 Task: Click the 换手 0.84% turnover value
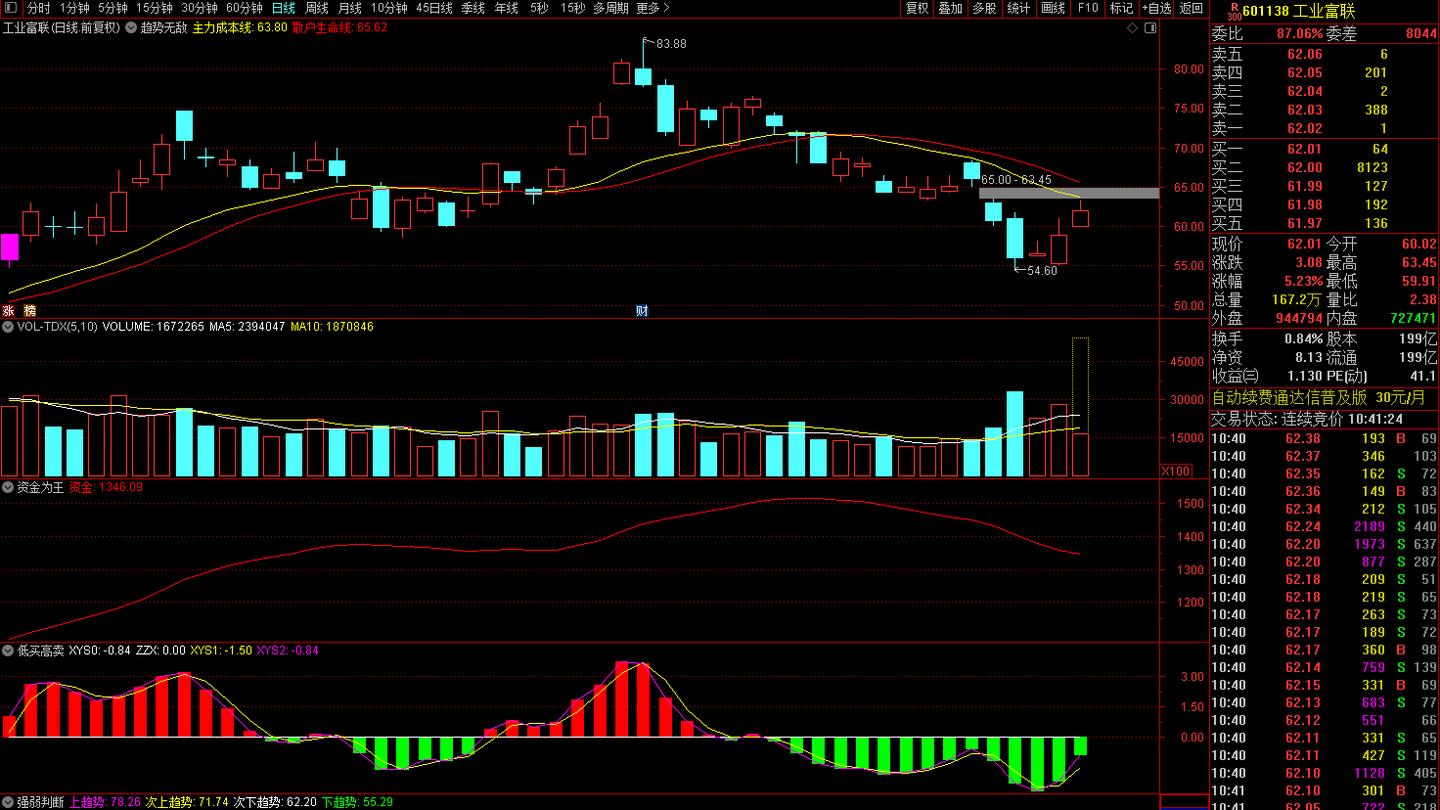1305,338
